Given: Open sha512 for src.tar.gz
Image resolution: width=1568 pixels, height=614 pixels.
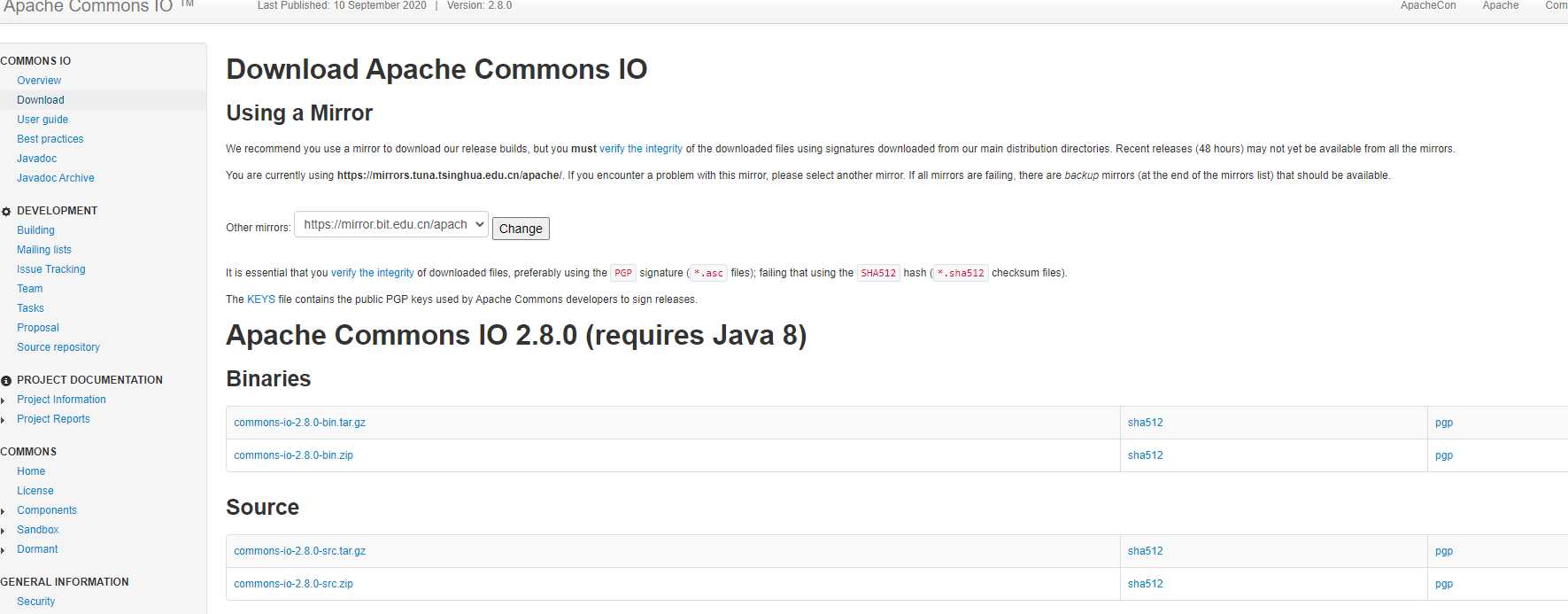Looking at the screenshot, I should coord(1145,551).
